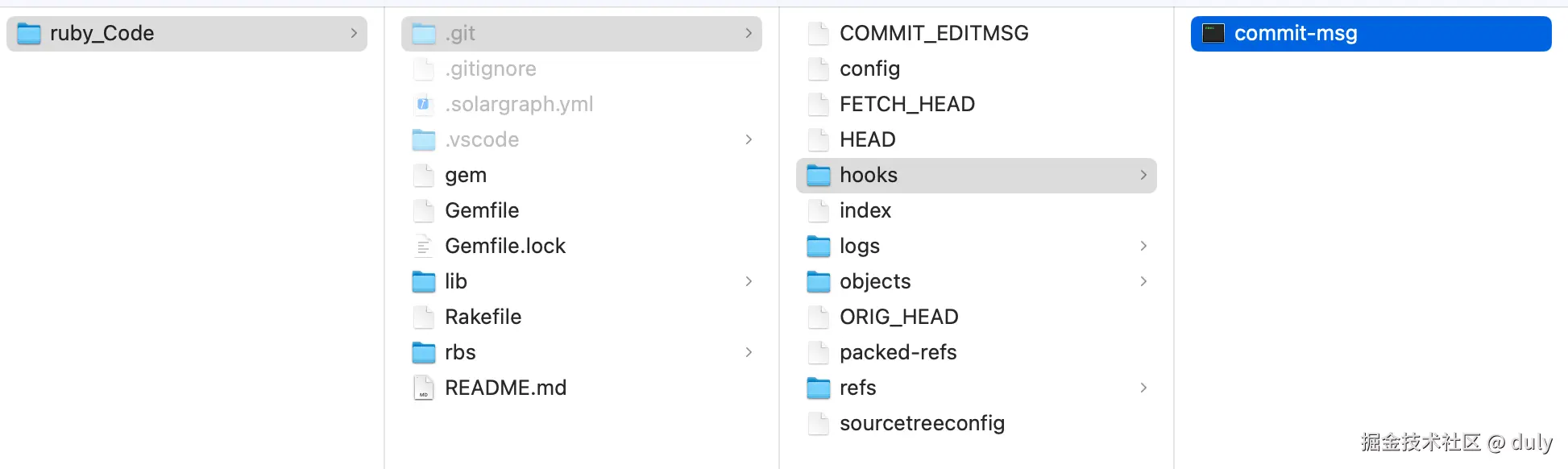
Task: Click the chevron beside ruby_Code
Action: [x=354, y=33]
